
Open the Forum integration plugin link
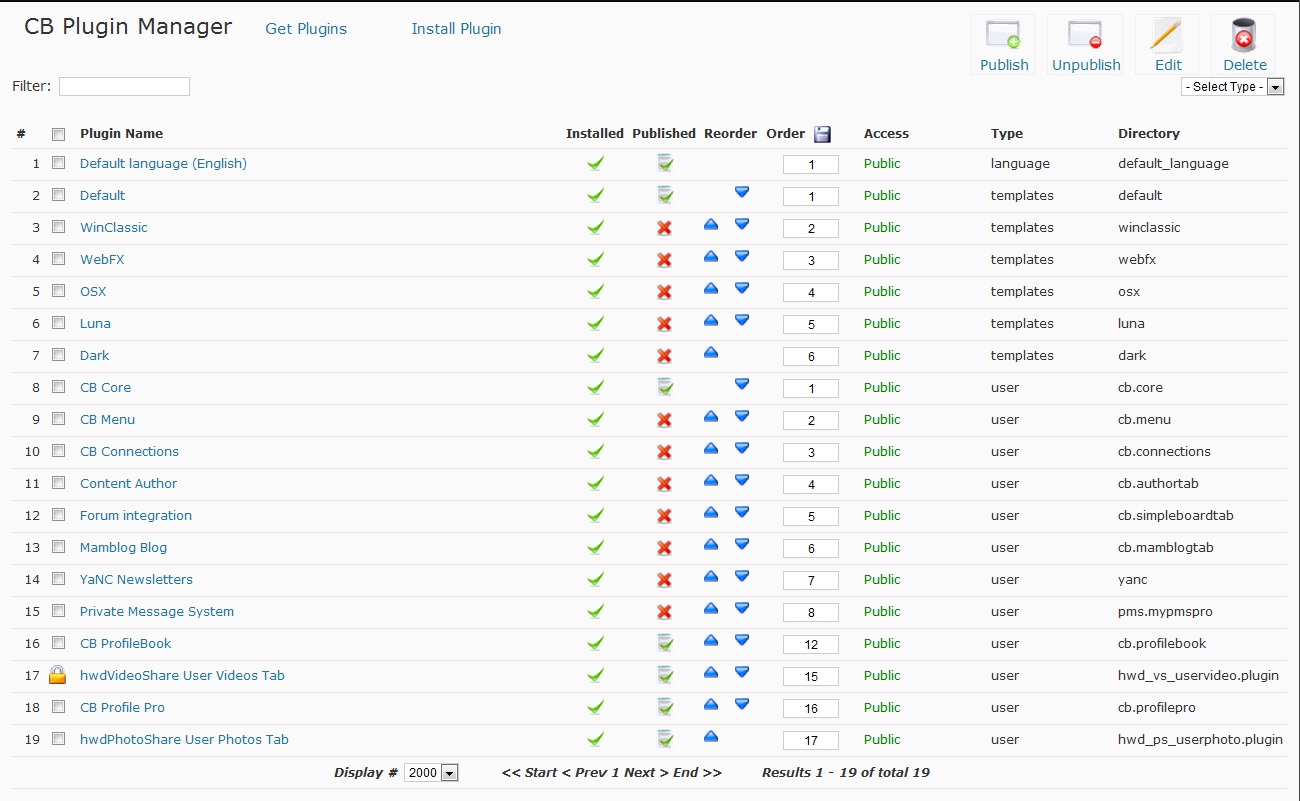pos(136,515)
